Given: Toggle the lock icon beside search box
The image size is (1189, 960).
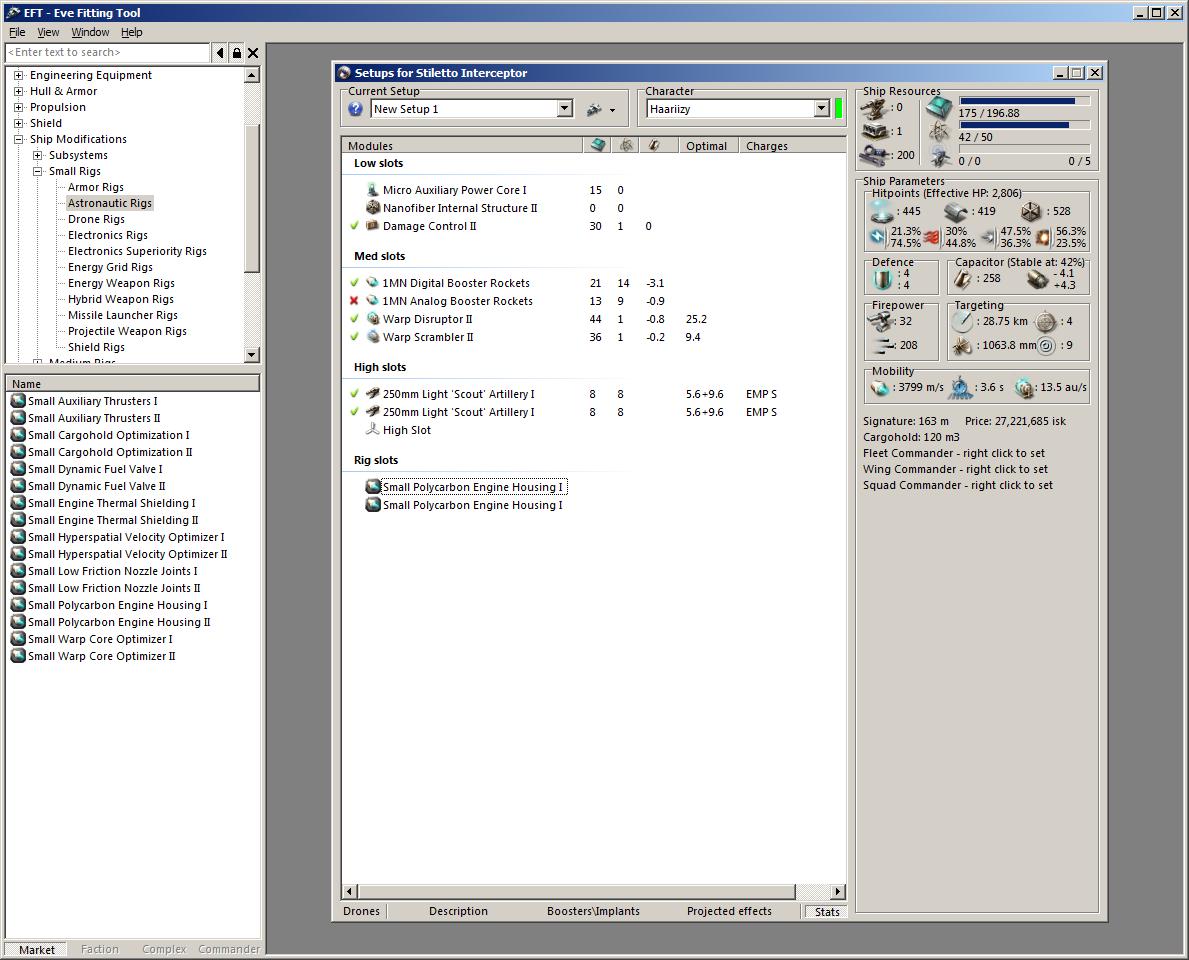Looking at the screenshot, I should pos(237,53).
